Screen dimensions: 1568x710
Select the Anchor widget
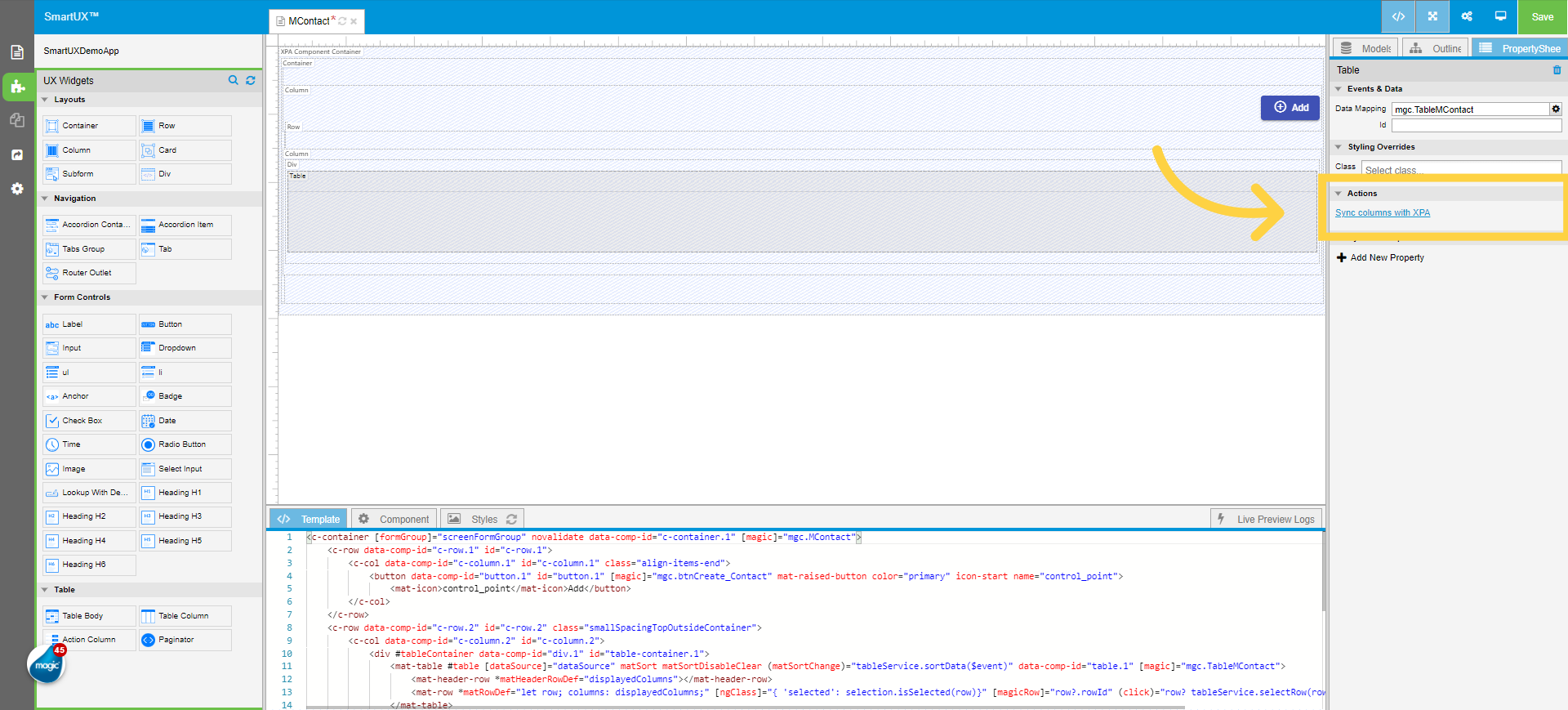pos(89,396)
